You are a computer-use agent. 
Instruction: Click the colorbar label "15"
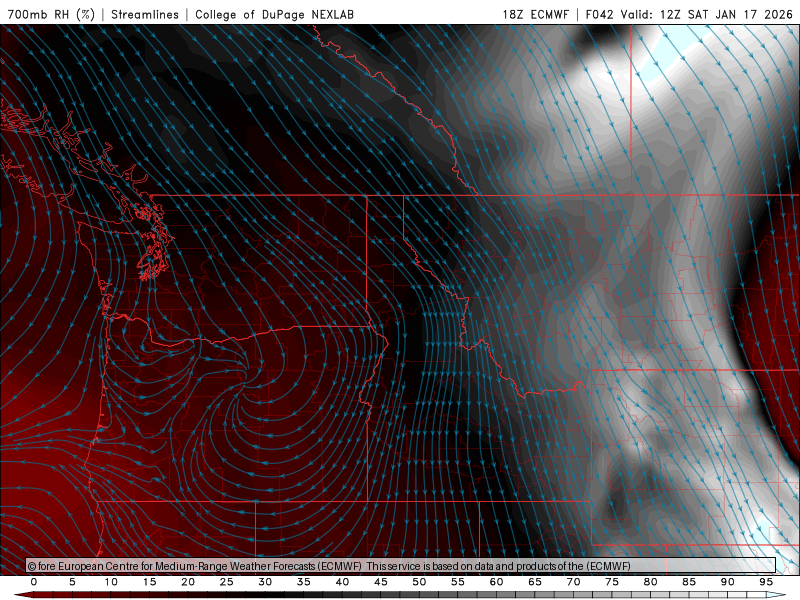tap(149, 582)
